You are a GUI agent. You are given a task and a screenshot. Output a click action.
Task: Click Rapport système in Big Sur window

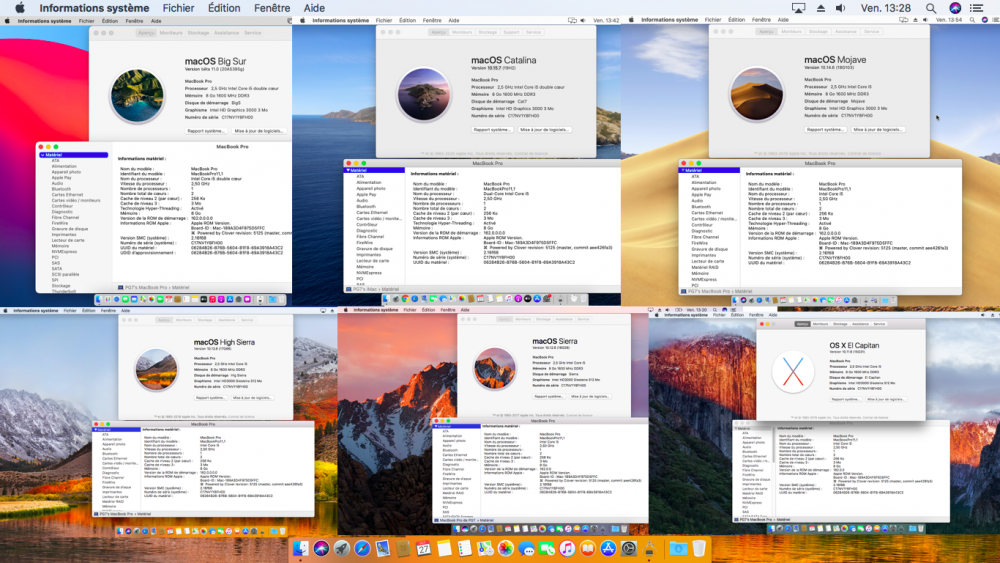coord(205,131)
